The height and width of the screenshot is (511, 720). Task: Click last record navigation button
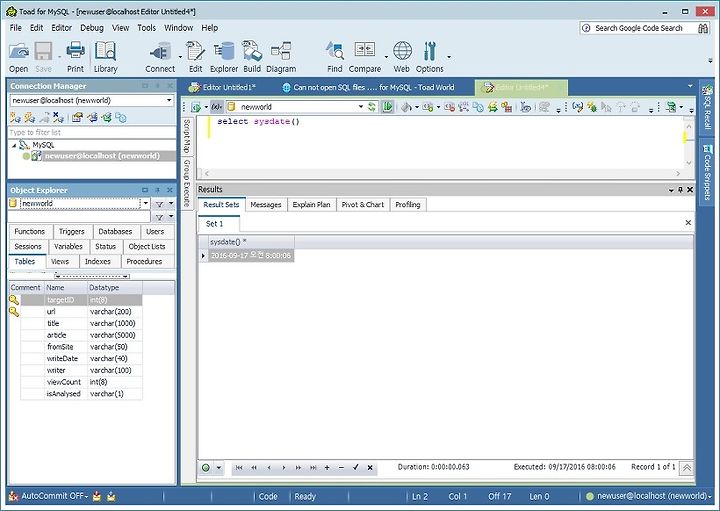point(313,467)
